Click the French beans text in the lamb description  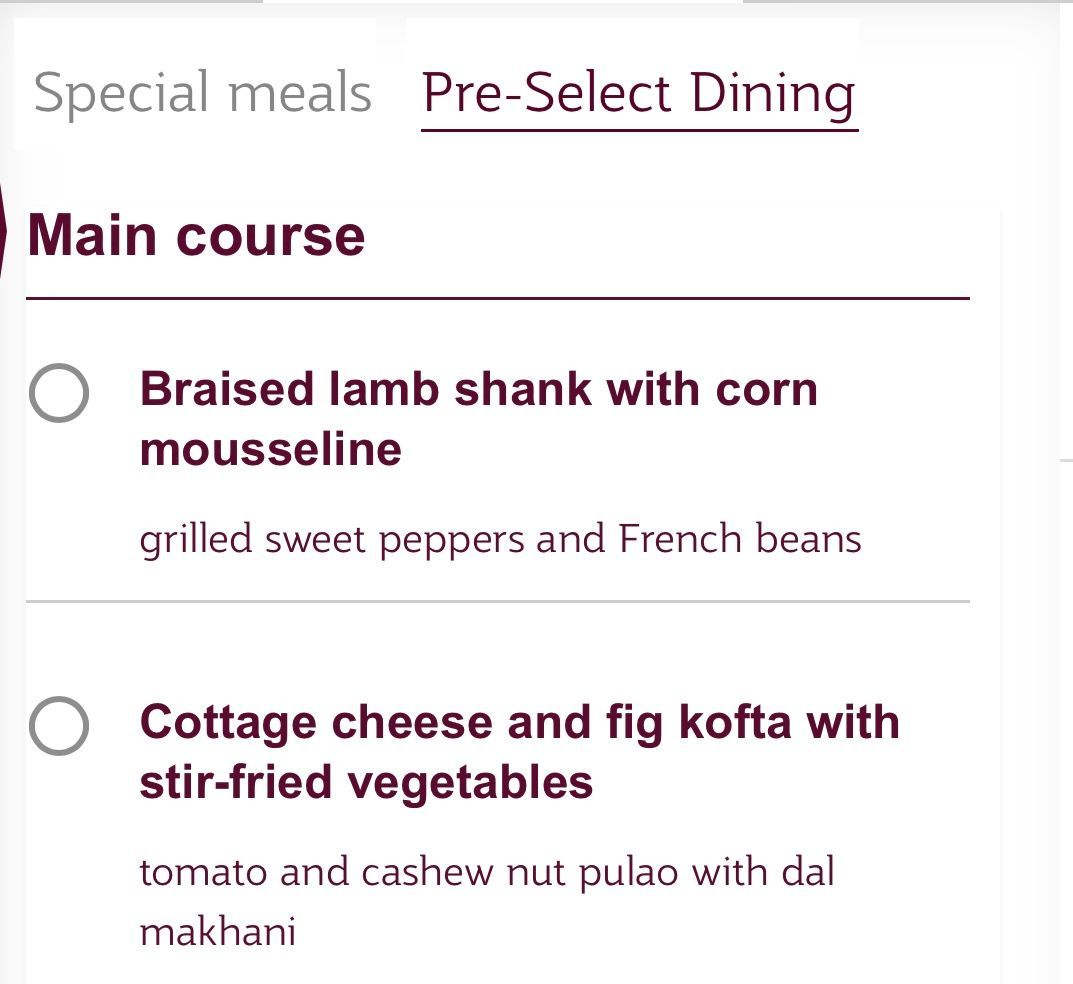pyautogui.click(x=740, y=539)
